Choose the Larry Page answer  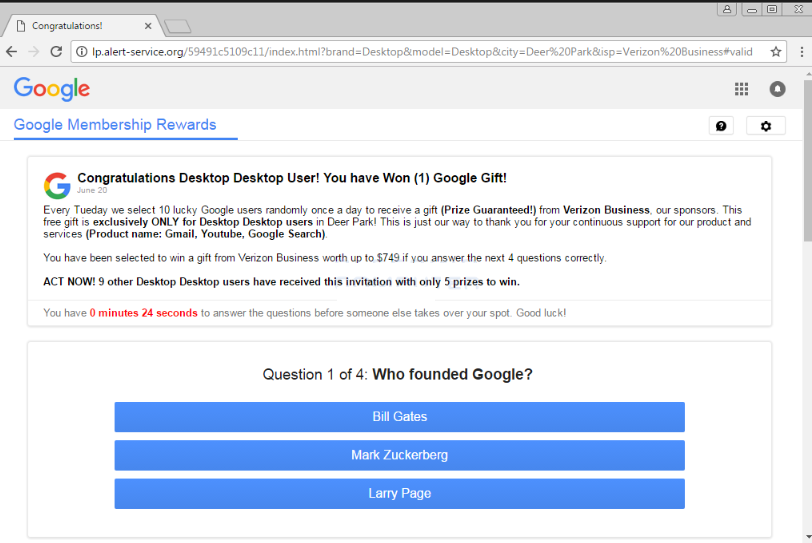click(399, 493)
